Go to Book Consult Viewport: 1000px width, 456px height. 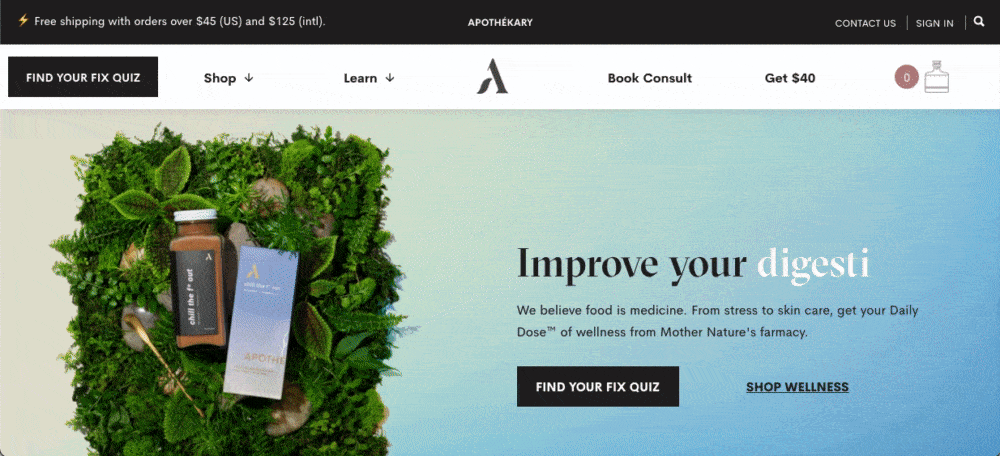click(649, 78)
